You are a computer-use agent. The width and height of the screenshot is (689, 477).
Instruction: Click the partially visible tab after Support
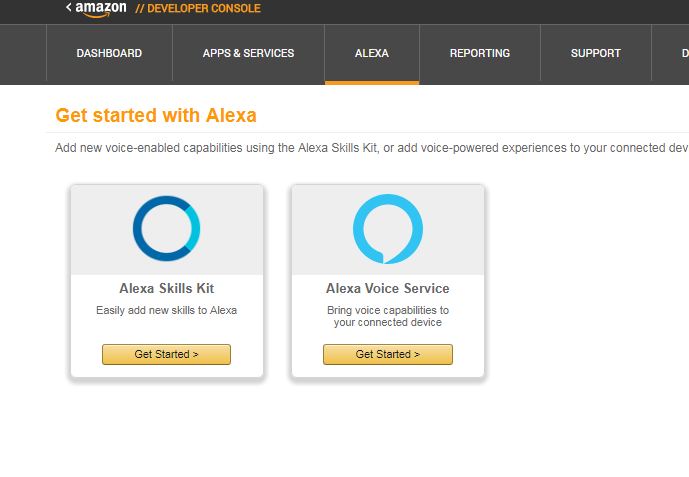tap(671, 53)
